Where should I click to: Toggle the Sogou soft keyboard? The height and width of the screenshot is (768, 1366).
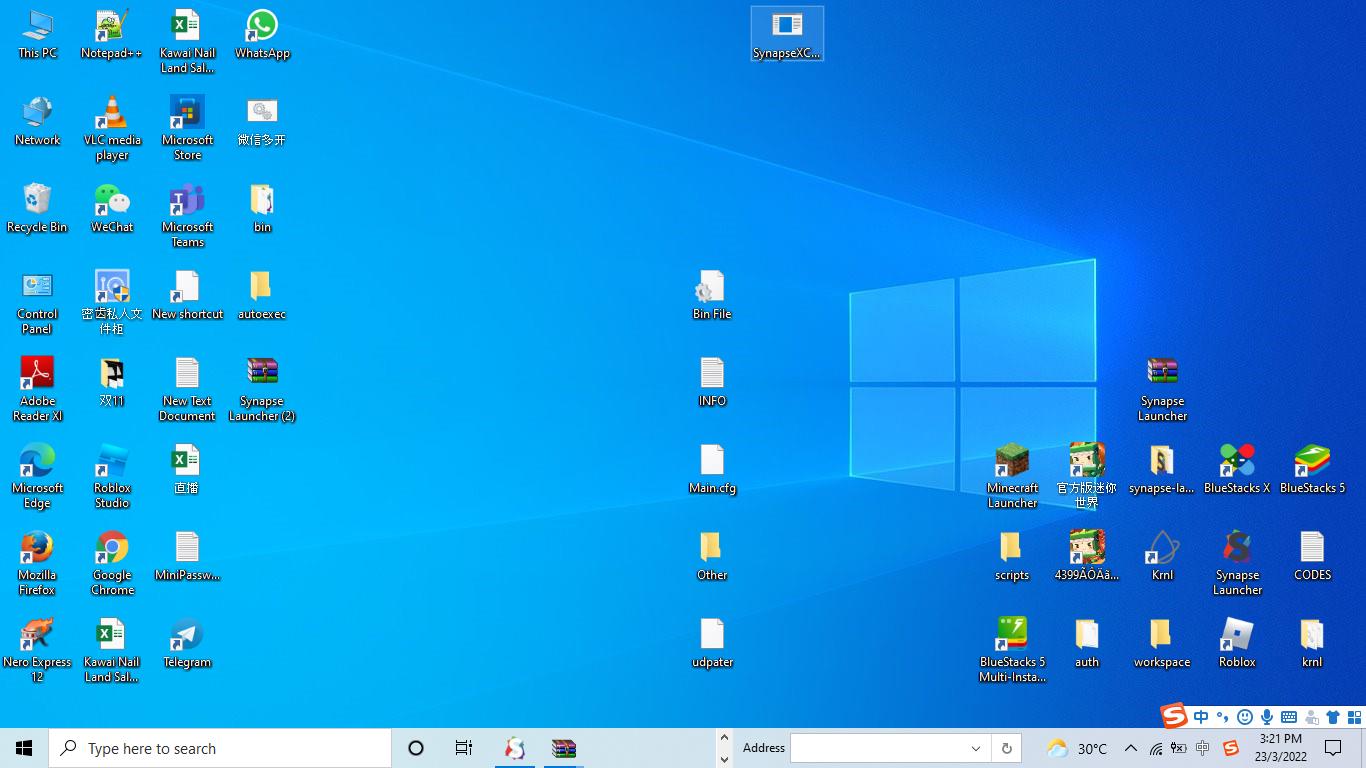[1289, 717]
